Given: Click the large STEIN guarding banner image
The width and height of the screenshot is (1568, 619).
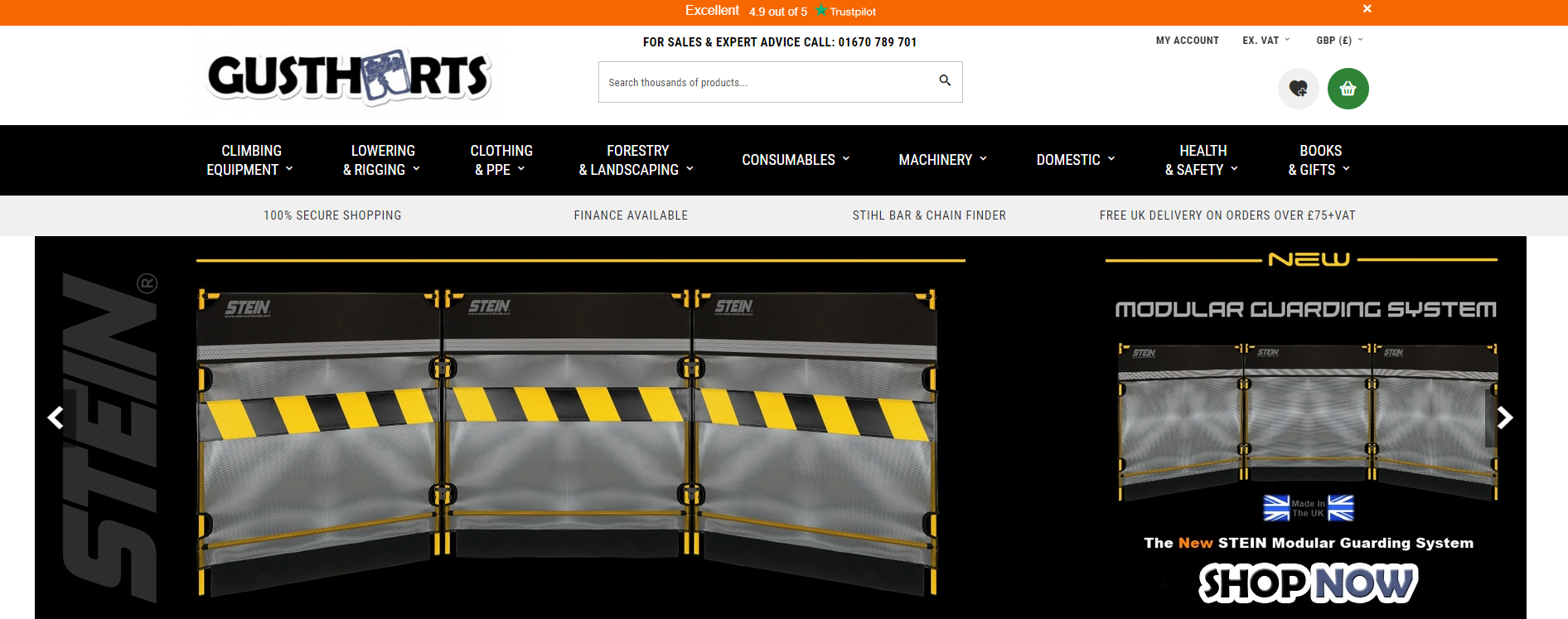Looking at the screenshot, I should 567,442.
